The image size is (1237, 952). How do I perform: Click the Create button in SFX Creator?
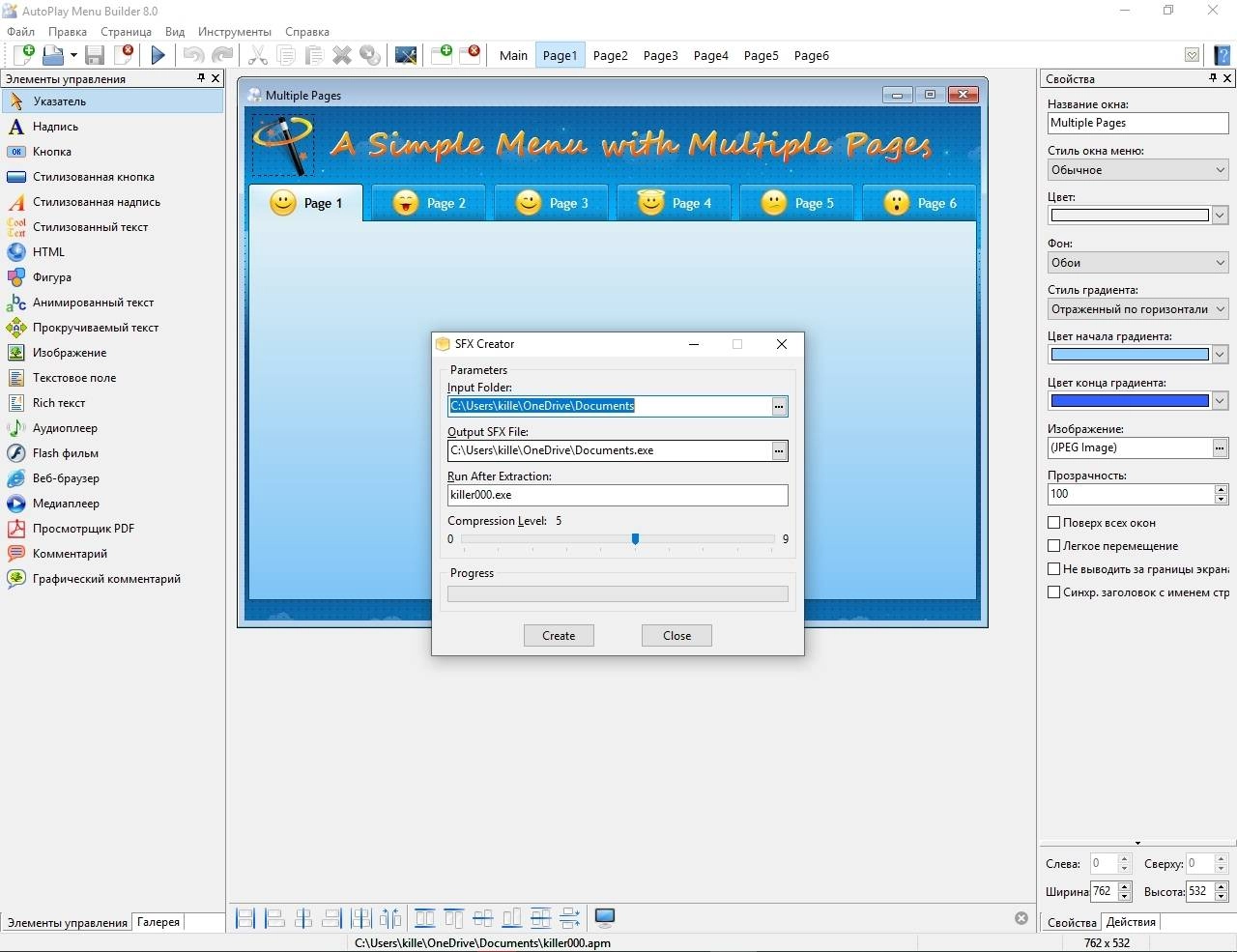click(x=559, y=635)
